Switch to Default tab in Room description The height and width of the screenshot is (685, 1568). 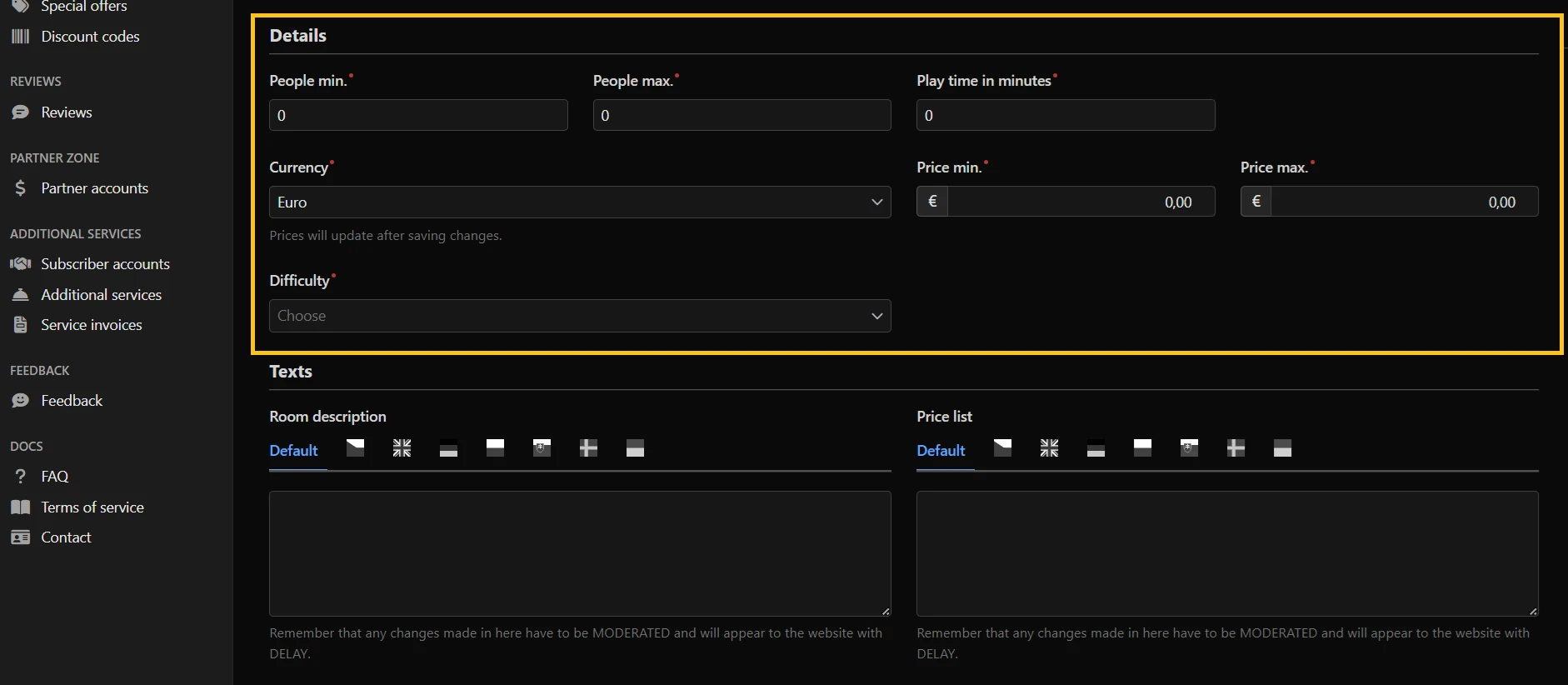(293, 451)
